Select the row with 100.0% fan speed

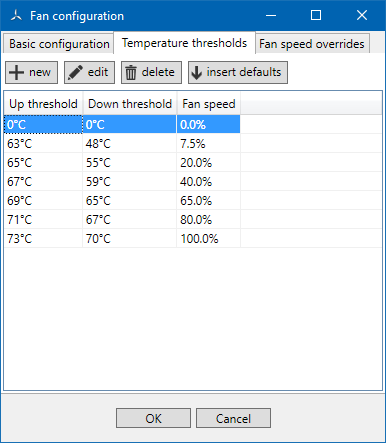tap(193, 239)
